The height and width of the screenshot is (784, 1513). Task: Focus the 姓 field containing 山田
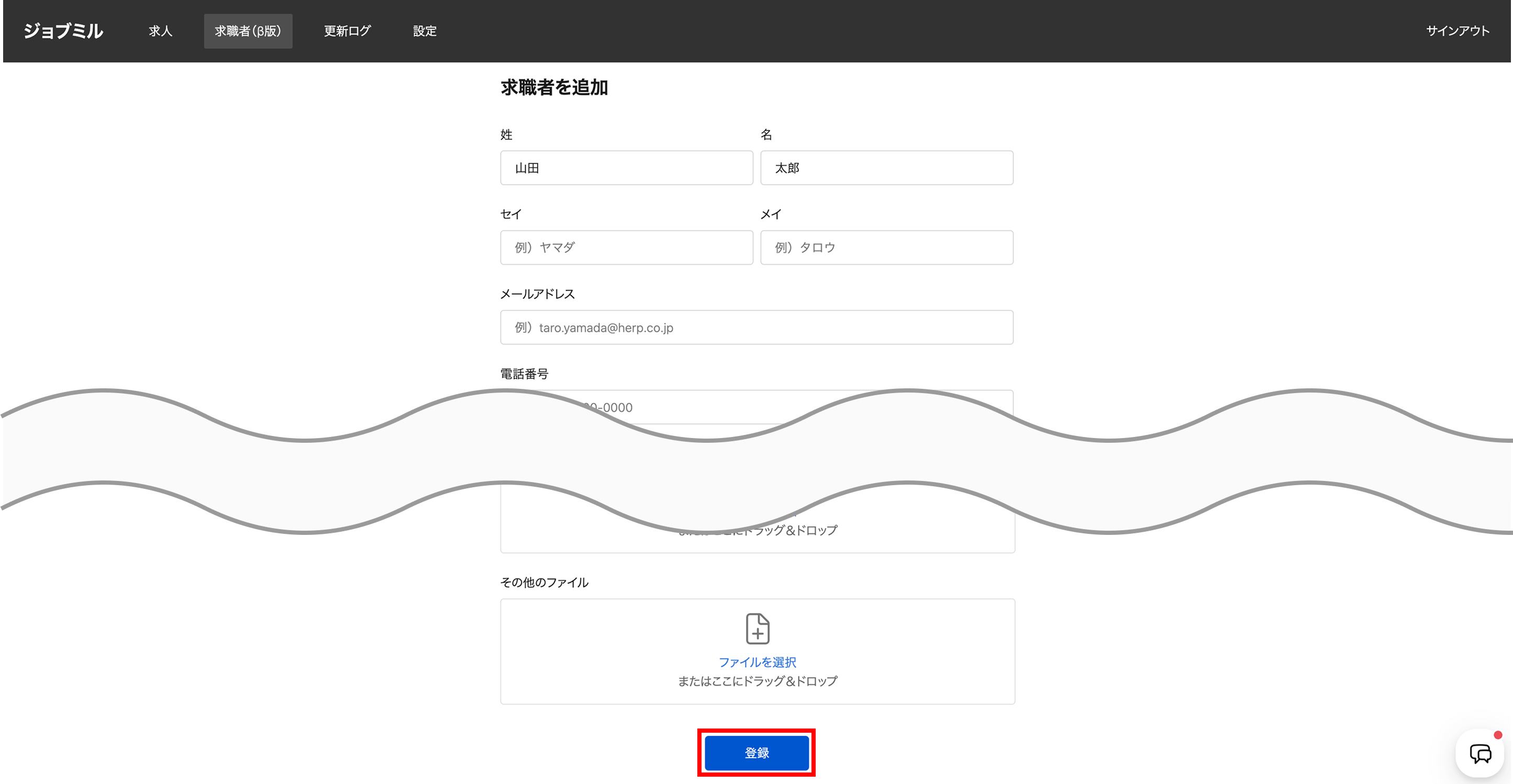[626, 168]
